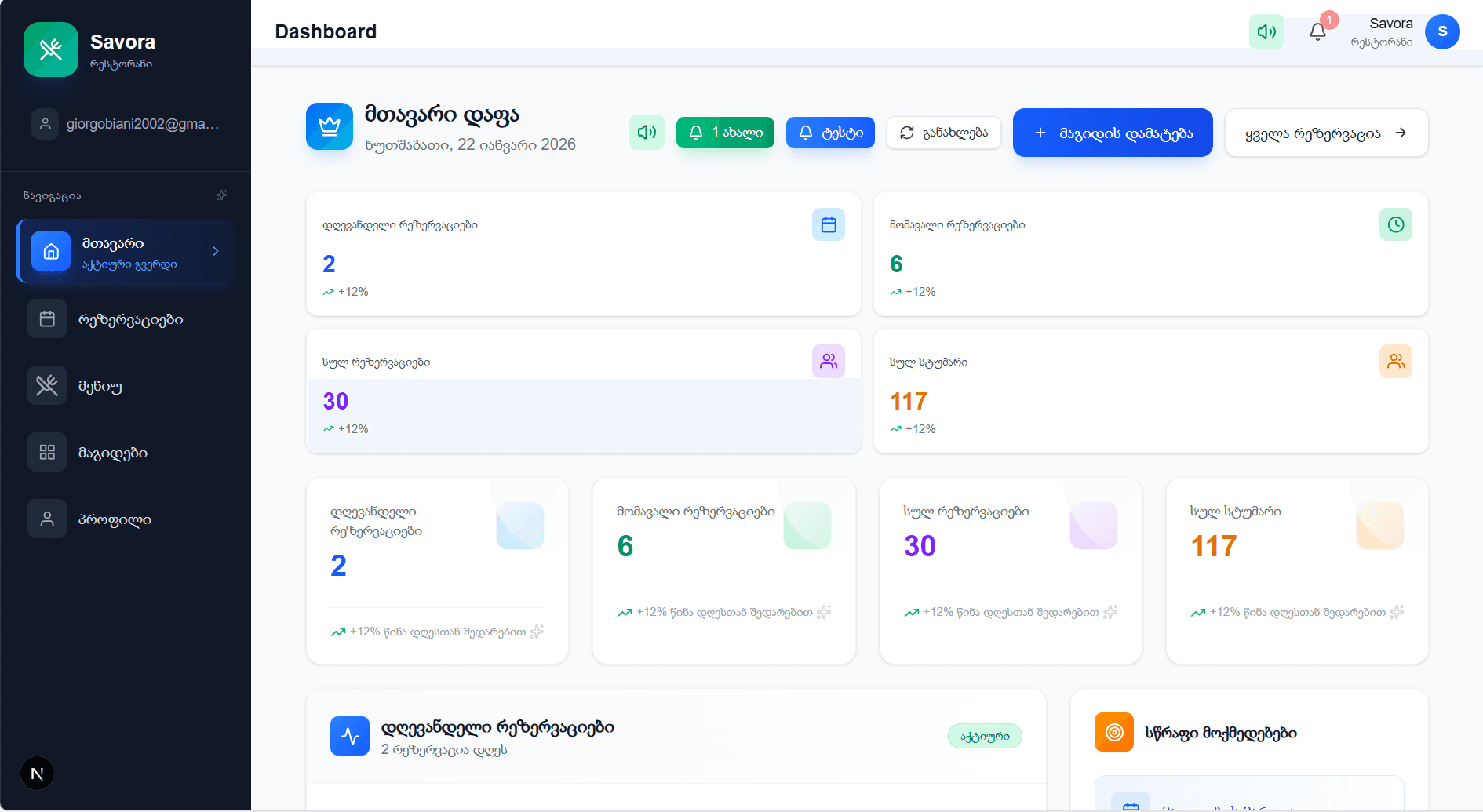Click the crown icon beside მთავარი დაფა
Image resolution: width=1483 pixels, height=812 pixels.
(x=330, y=126)
